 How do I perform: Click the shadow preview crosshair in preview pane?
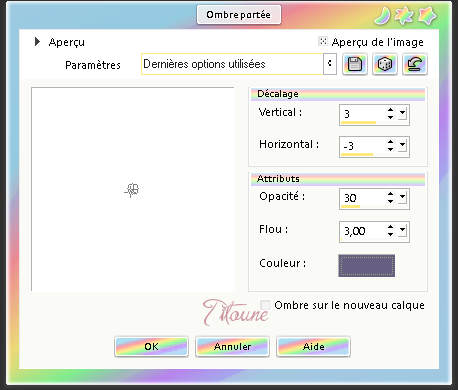132,190
